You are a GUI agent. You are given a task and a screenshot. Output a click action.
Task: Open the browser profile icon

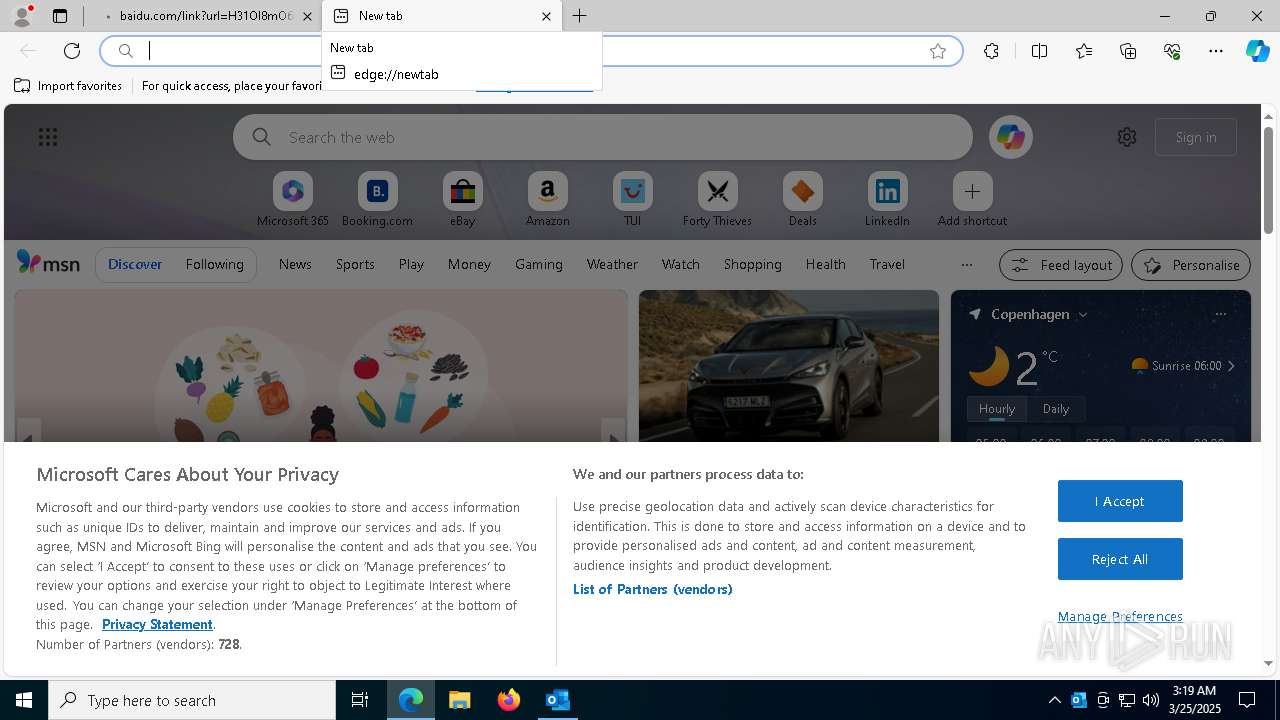click(22, 16)
